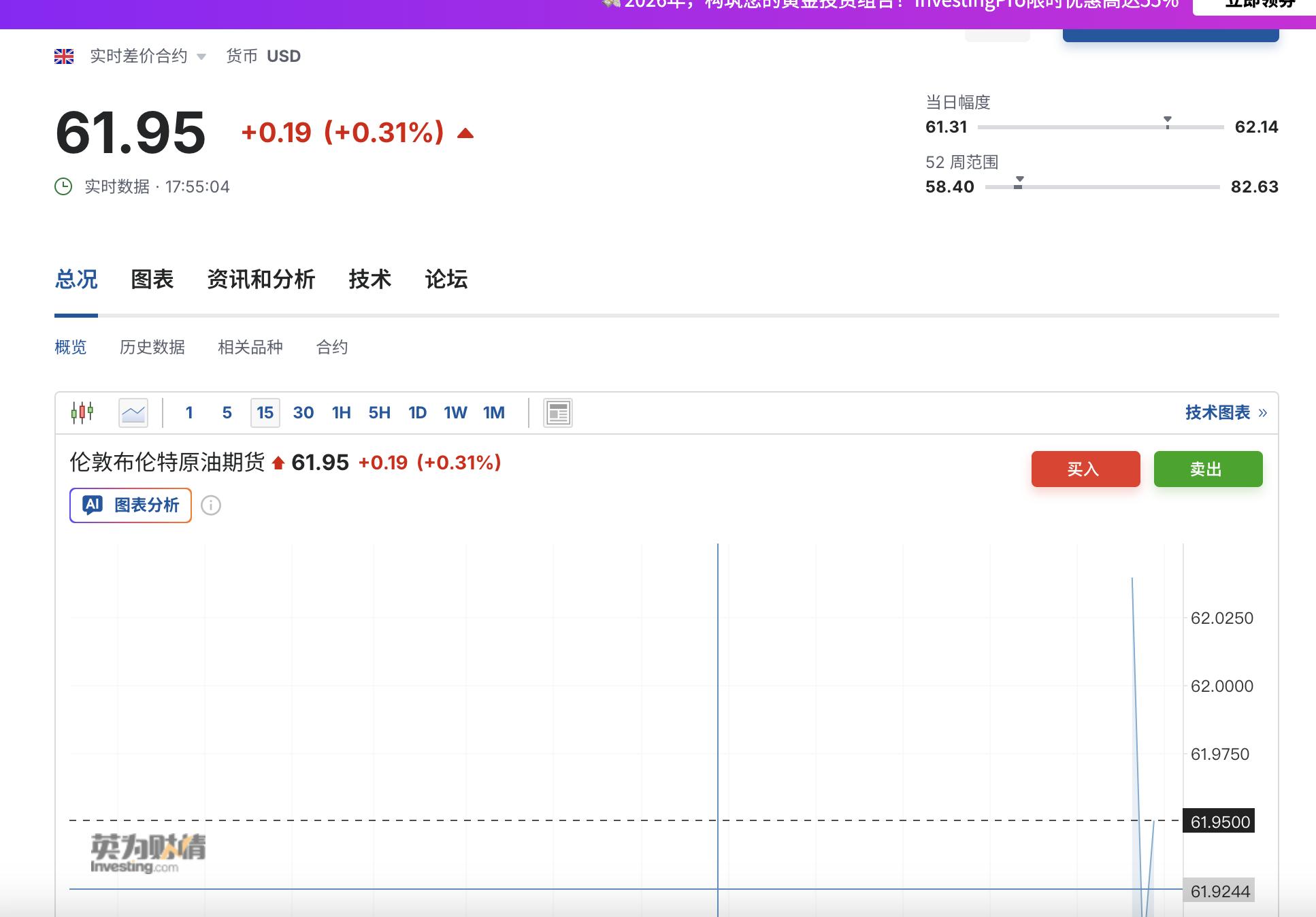Select the 15 minute interval
1316x917 pixels.
pyautogui.click(x=265, y=412)
